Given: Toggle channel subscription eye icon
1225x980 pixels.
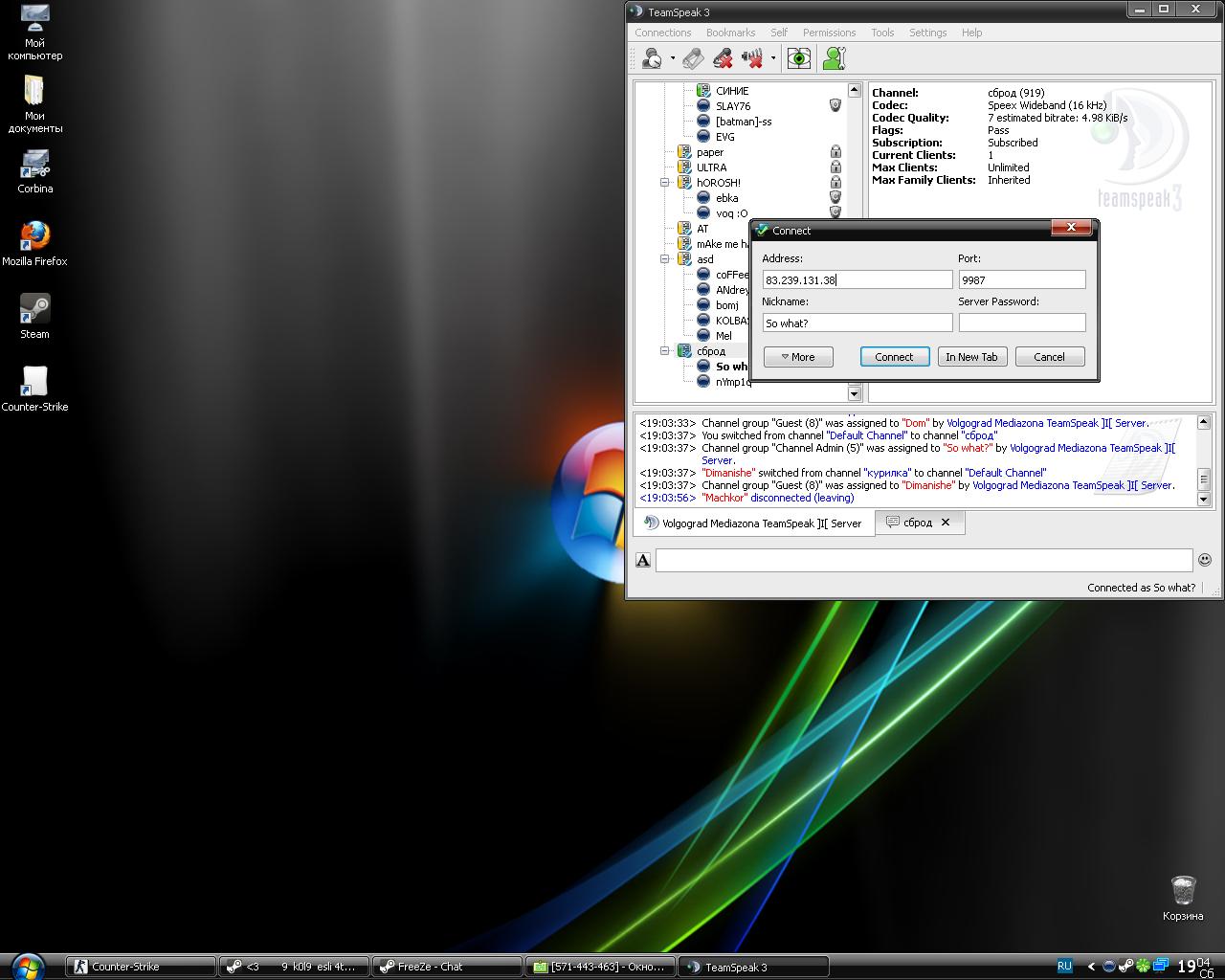Looking at the screenshot, I should coord(798,59).
